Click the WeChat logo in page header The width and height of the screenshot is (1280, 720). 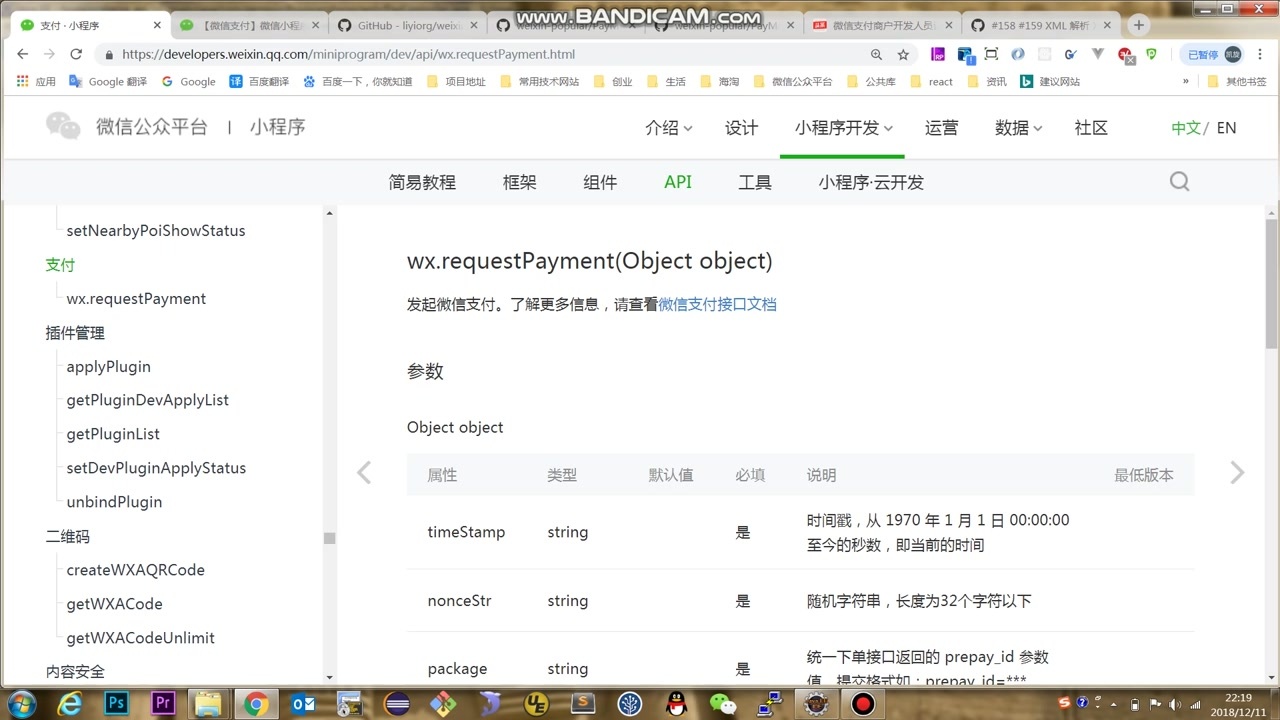63,126
